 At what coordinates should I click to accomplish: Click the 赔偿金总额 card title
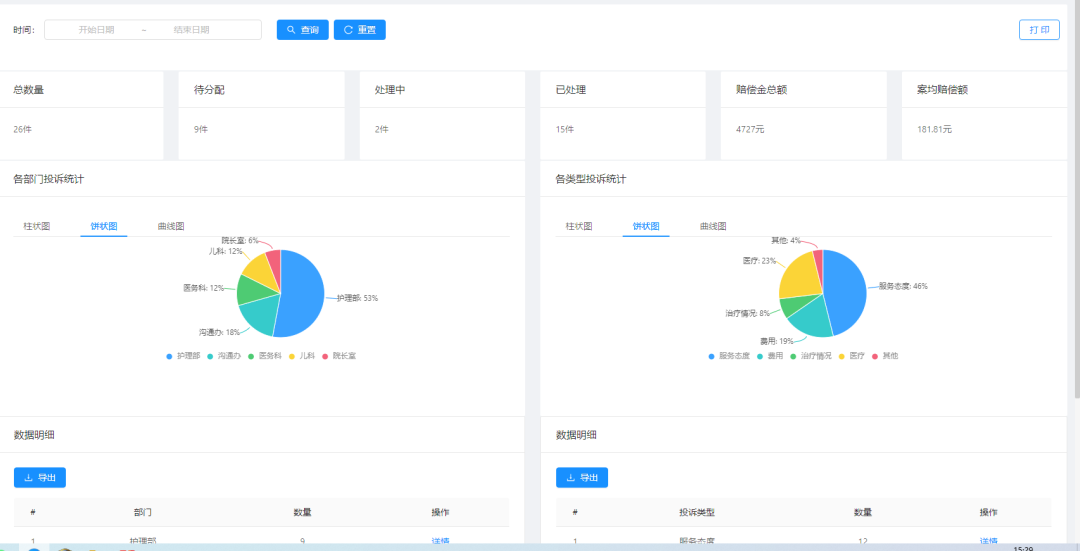point(762,90)
